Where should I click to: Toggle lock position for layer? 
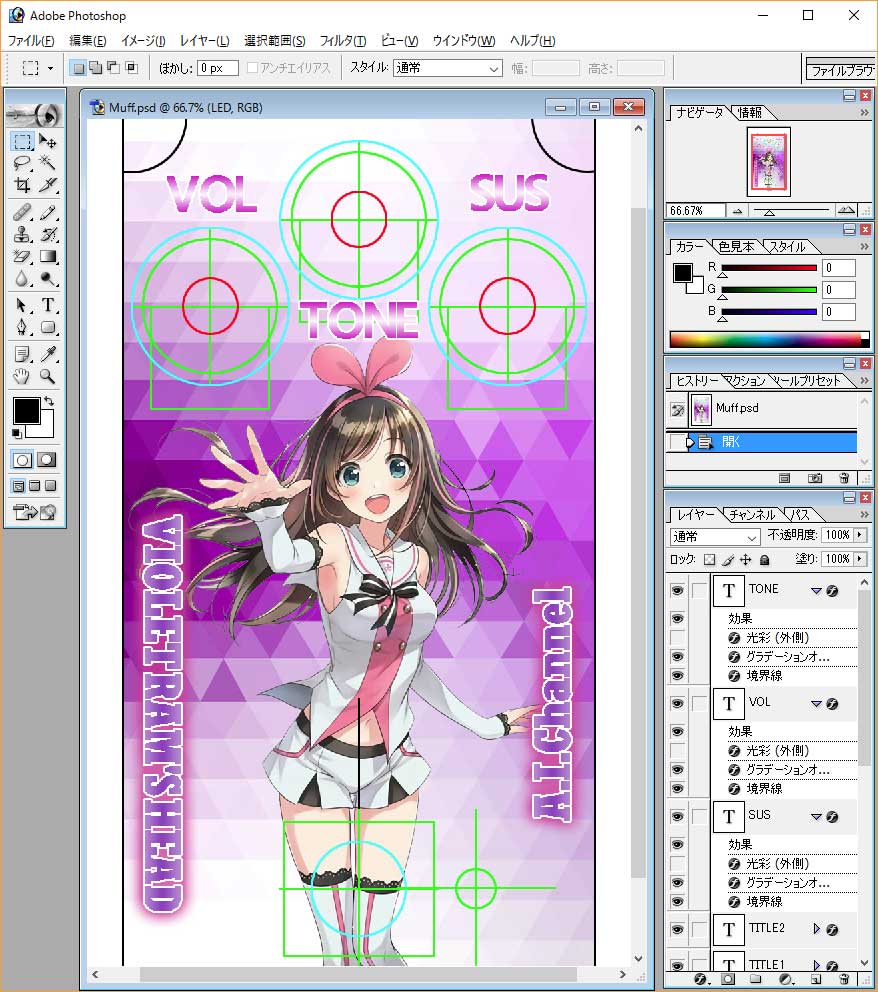coord(746,559)
